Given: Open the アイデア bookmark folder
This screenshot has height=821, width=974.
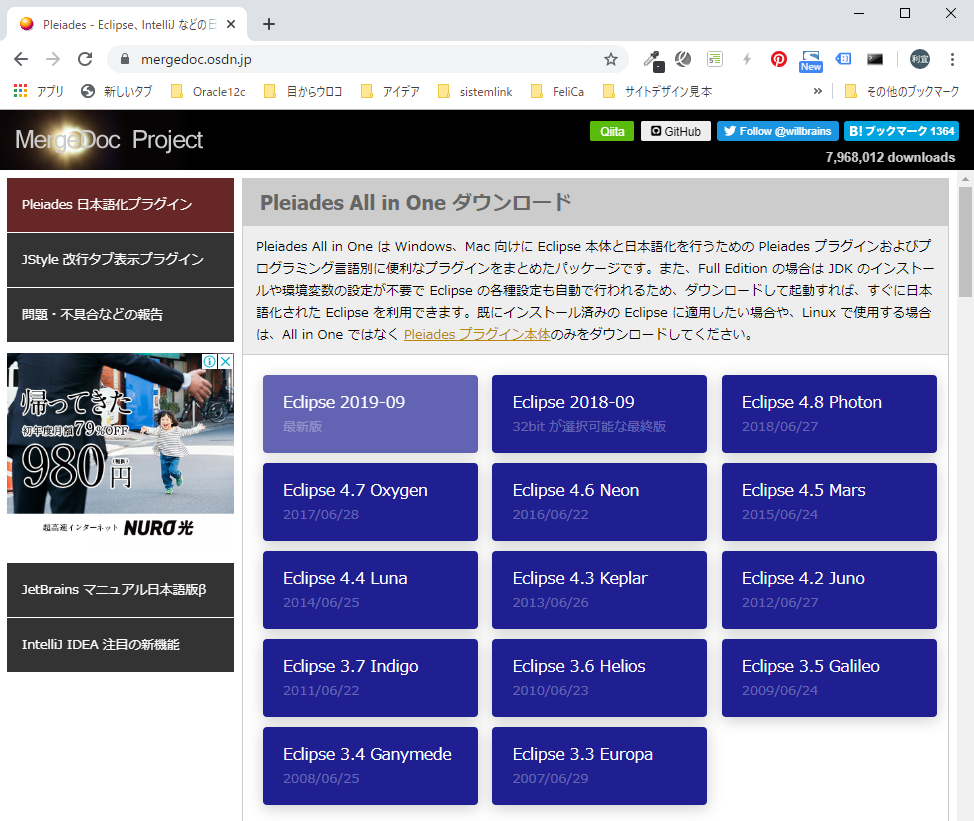Looking at the screenshot, I should pos(391,91).
